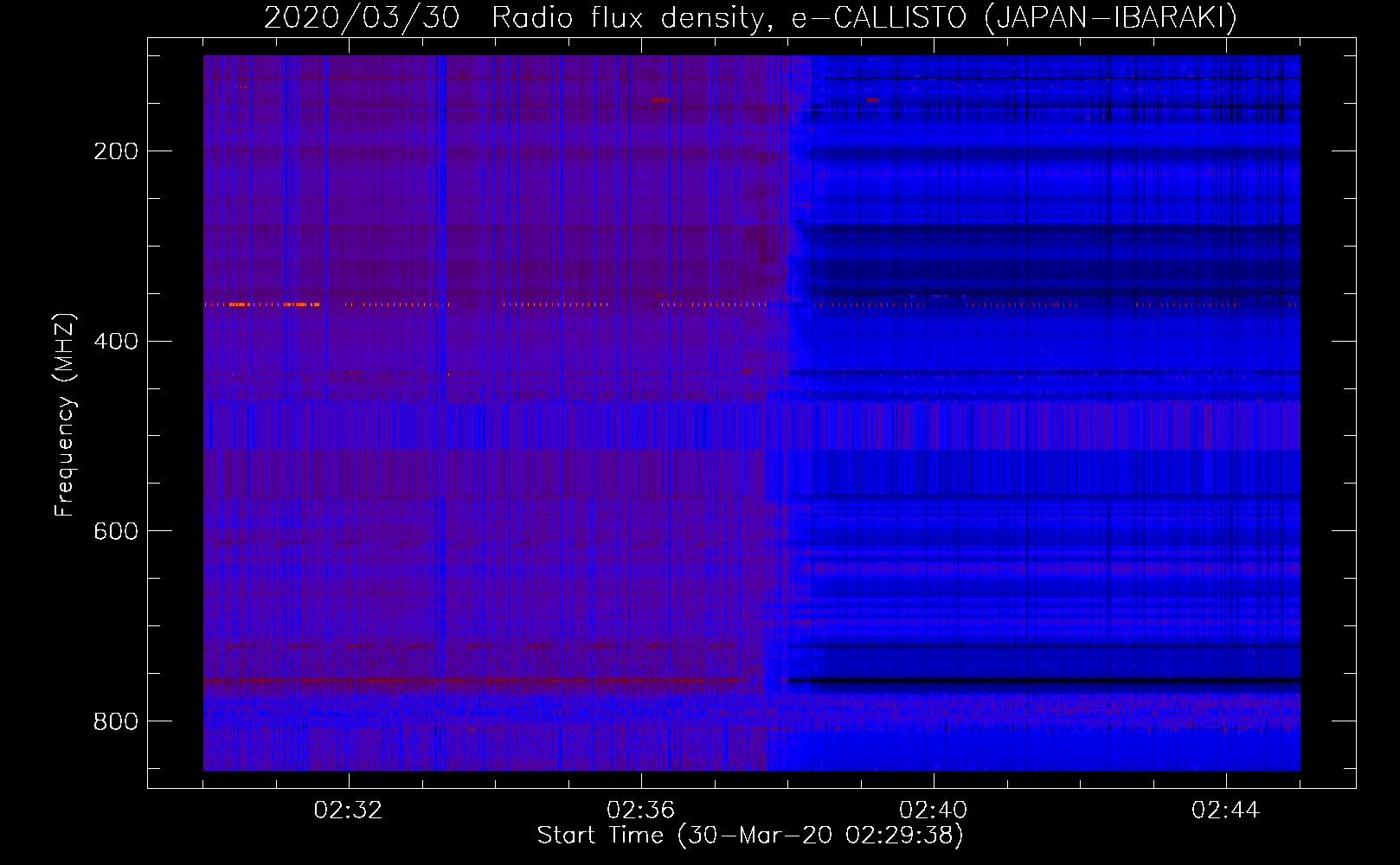The image size is (1400, 865).
Task: Click the 600 frequency tick label
Action: [x=116, y=531]
